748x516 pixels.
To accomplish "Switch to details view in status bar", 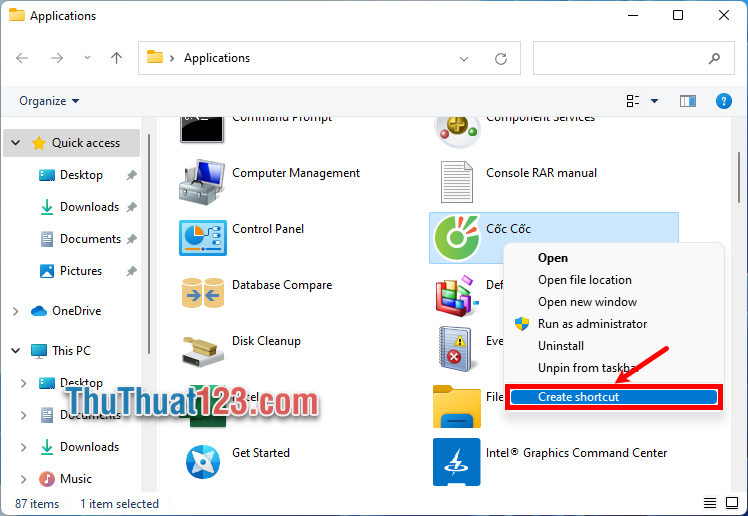I will 710,503.
